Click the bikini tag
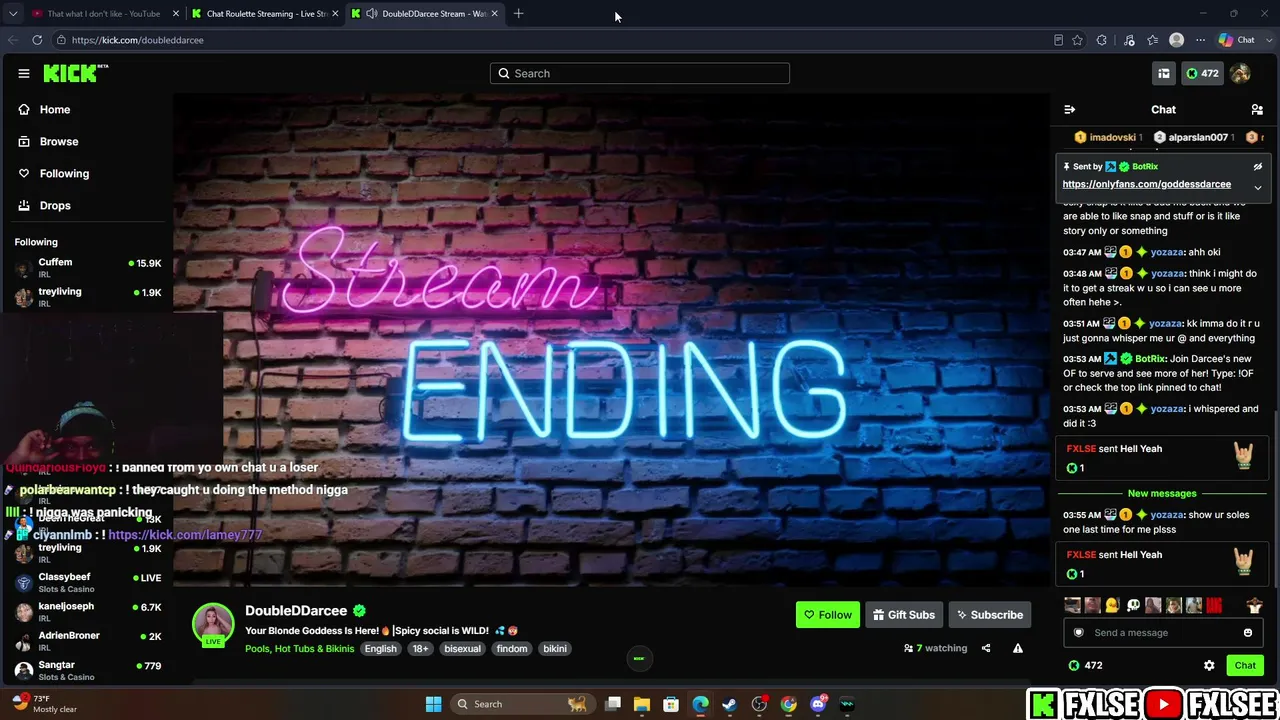The image size is (1280, 720). [x=555, y=649]
